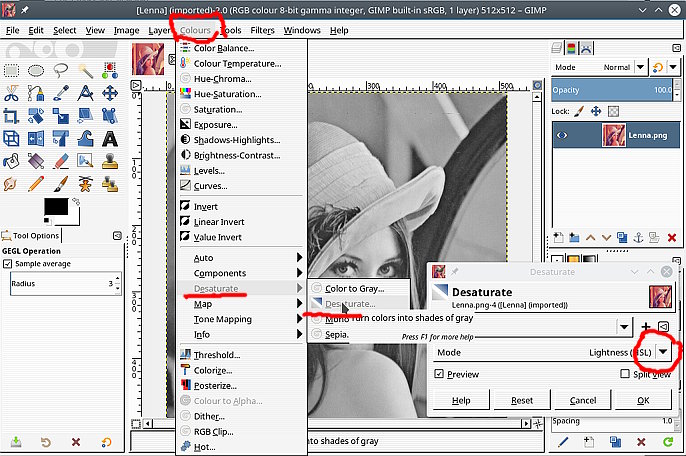Click OK in Desaturate dialog
686x456 pixels.
tap(643, 400)
